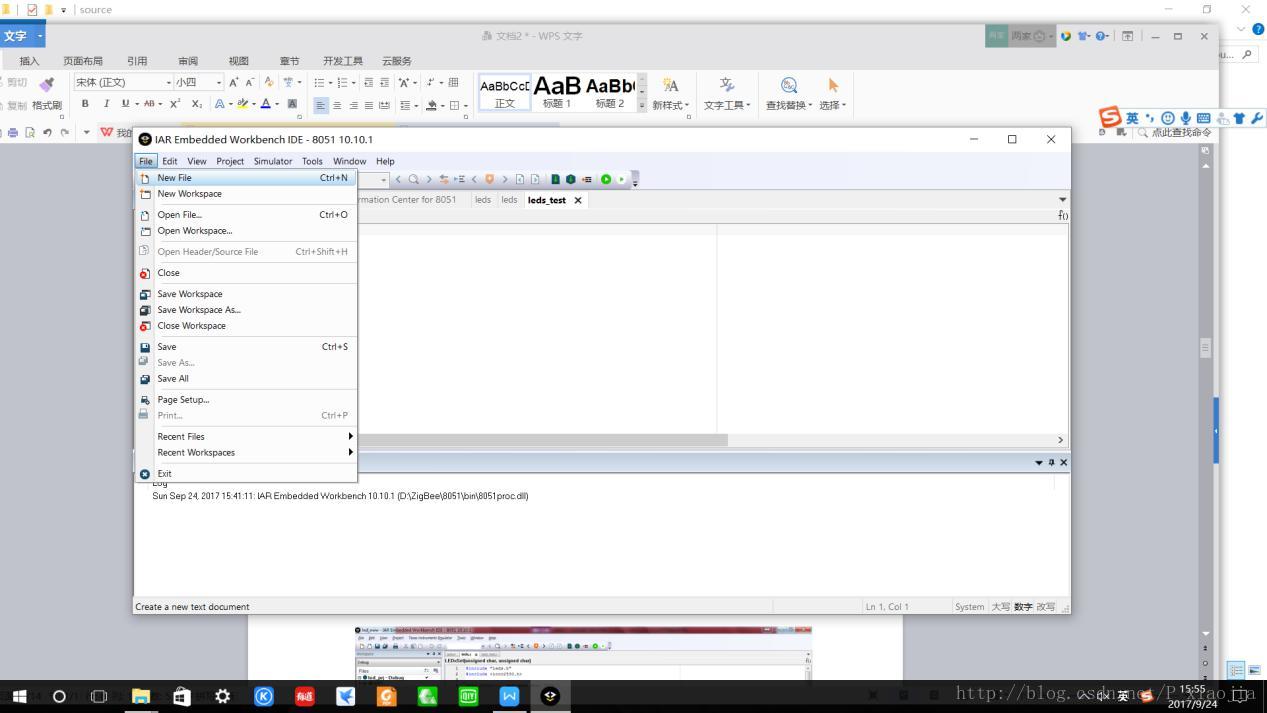Choose New Workspace from File menu
The height and width of the screenshot is (713, 1267).
coord(246,194)
